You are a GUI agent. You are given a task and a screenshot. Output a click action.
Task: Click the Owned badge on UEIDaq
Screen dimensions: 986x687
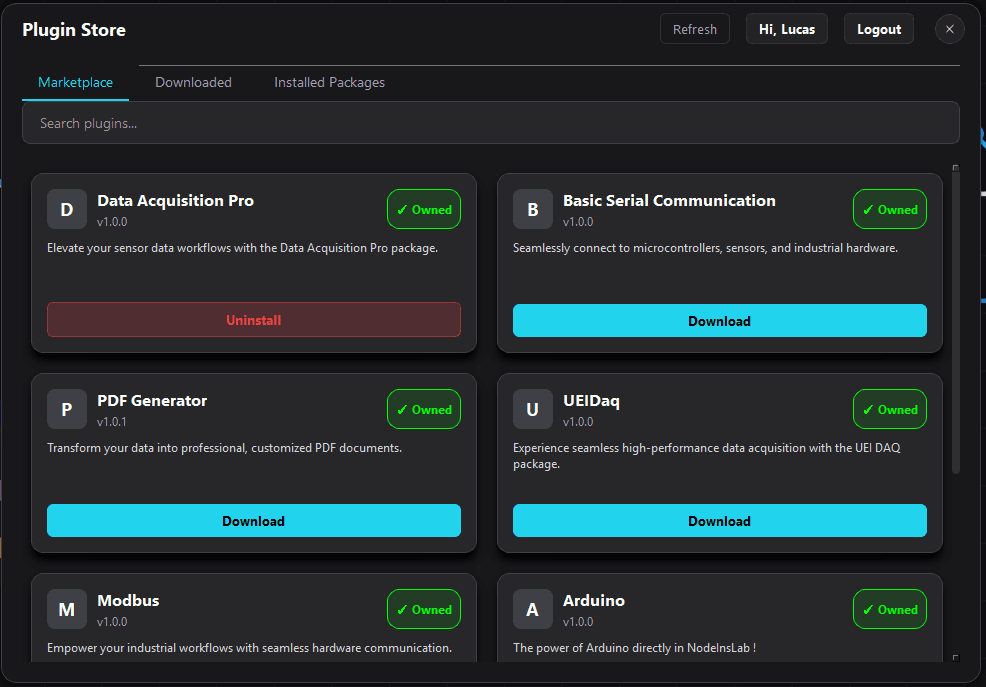pos(889,409)
